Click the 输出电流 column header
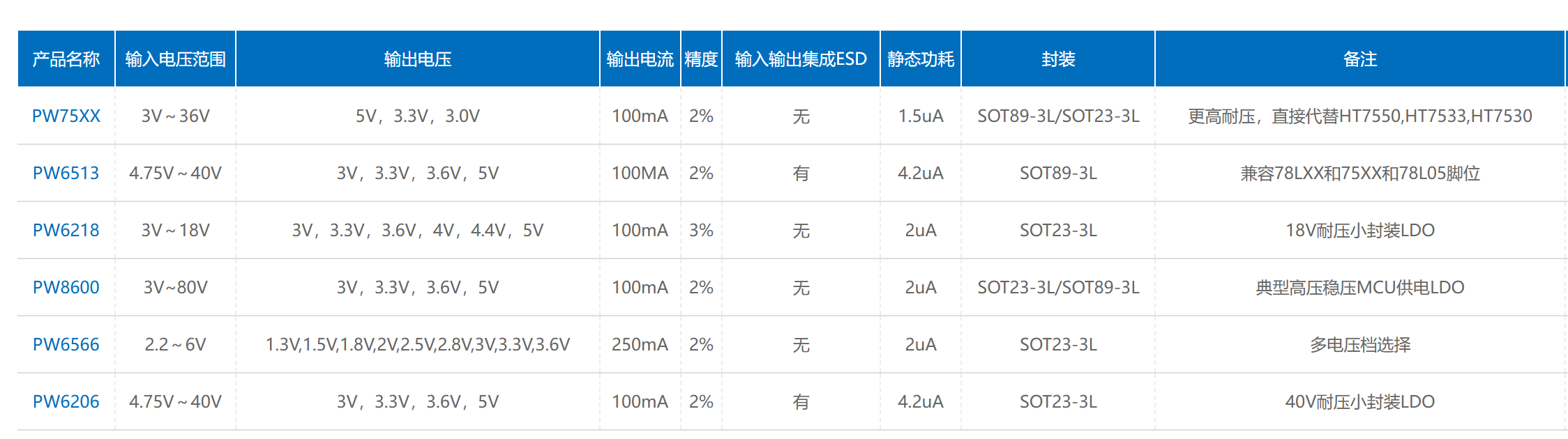The height and width of the screenshot is (439, 1568). 640,59
